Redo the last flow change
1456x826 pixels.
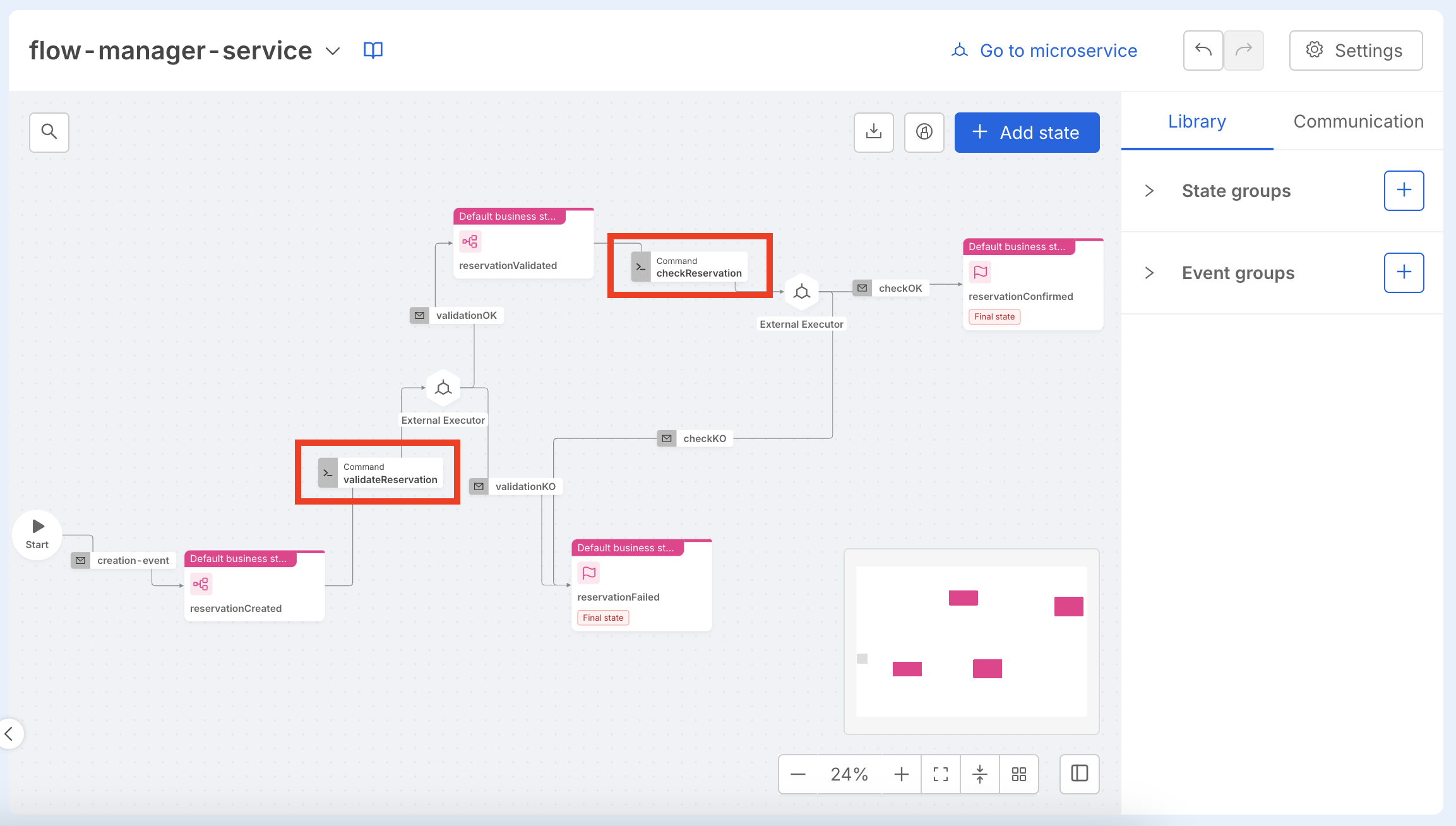pos(1243,51)
